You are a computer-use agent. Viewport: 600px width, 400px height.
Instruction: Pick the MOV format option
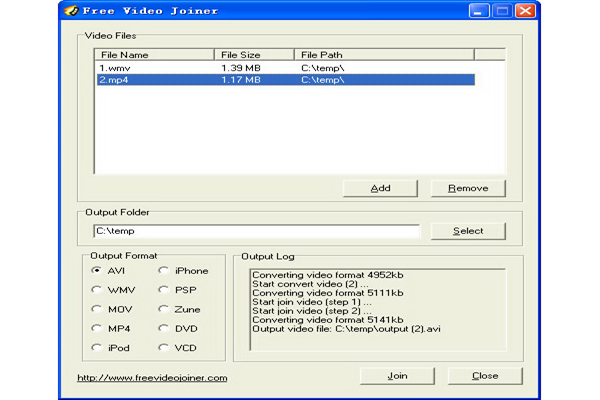97,309
